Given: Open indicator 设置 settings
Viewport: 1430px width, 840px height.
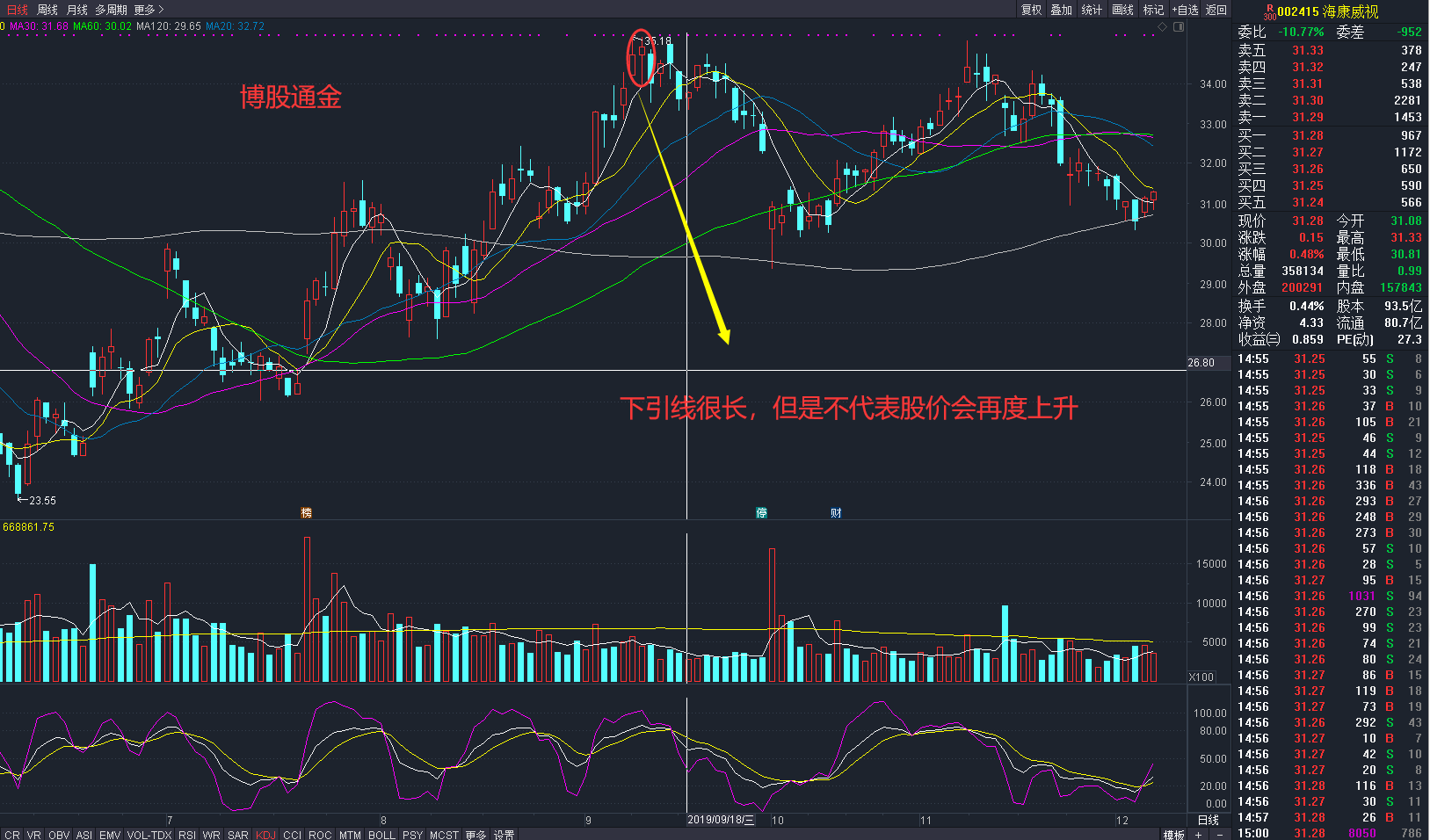Looking at the screenshot, I should pos(504,835).
